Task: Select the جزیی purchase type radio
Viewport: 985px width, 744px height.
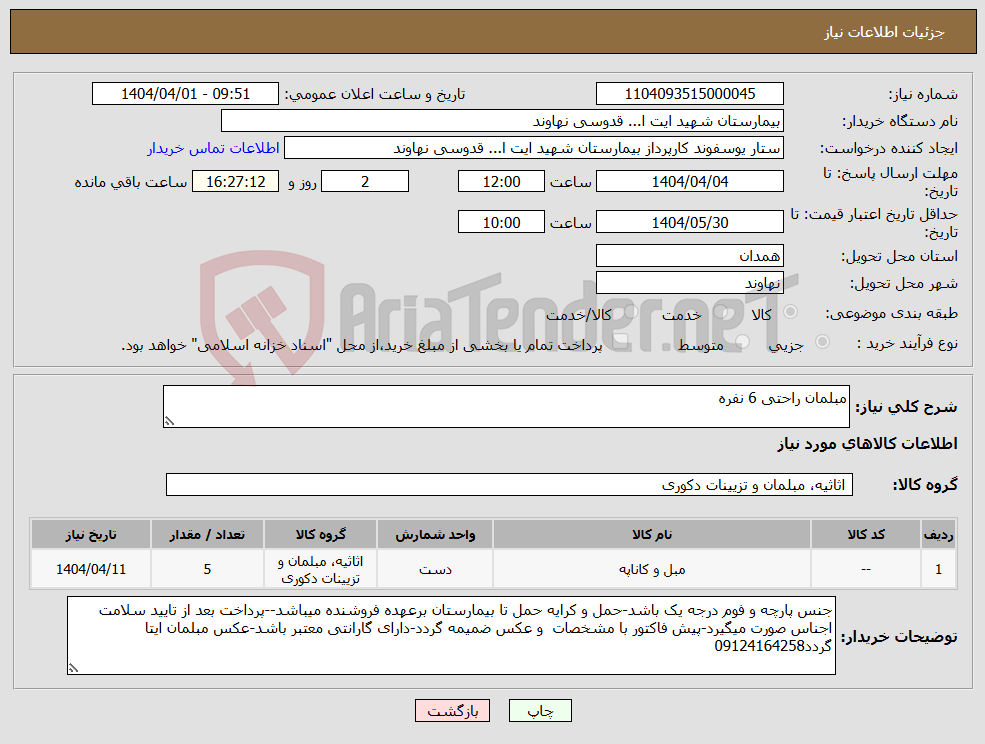Action: tap(822, 342)
